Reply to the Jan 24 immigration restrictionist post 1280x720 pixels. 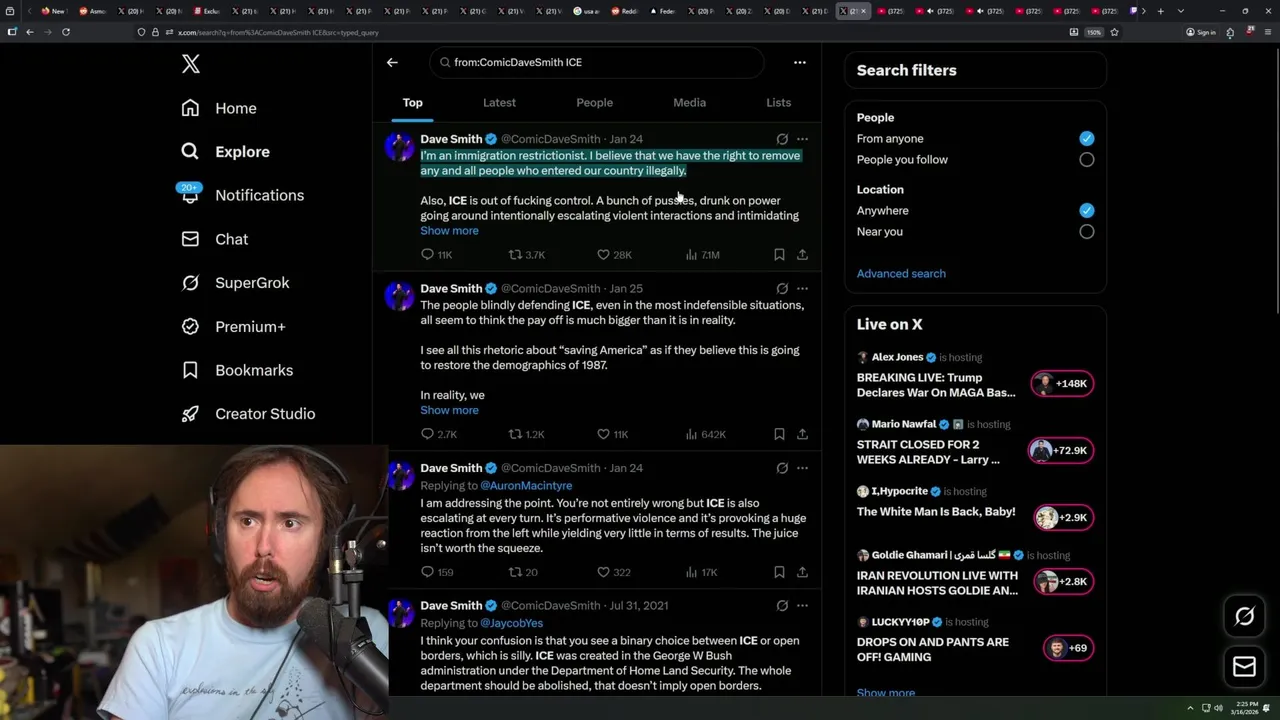(x=436, y=255)
